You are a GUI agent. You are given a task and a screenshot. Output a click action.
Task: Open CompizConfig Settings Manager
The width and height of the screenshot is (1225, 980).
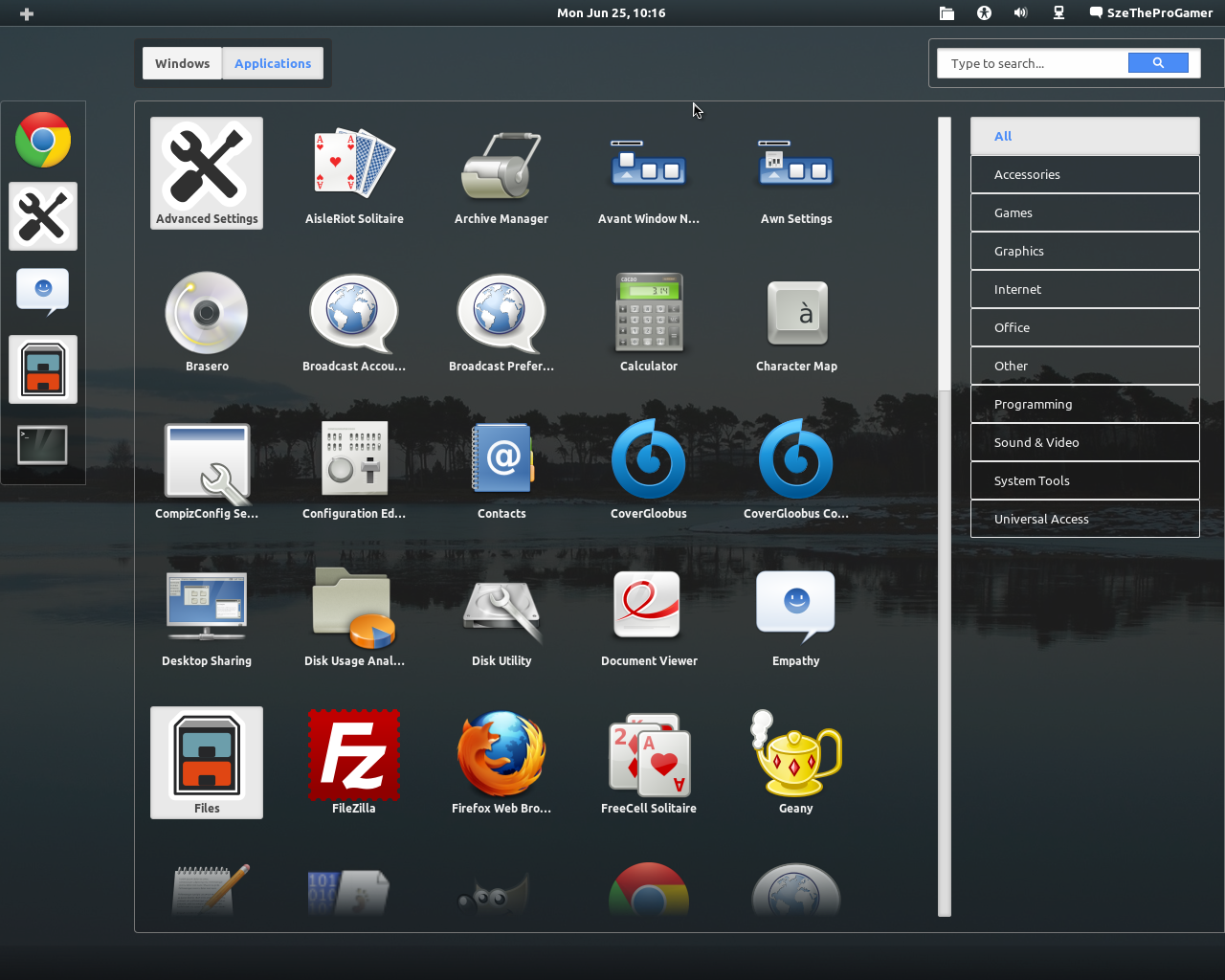tap(207, 468)
